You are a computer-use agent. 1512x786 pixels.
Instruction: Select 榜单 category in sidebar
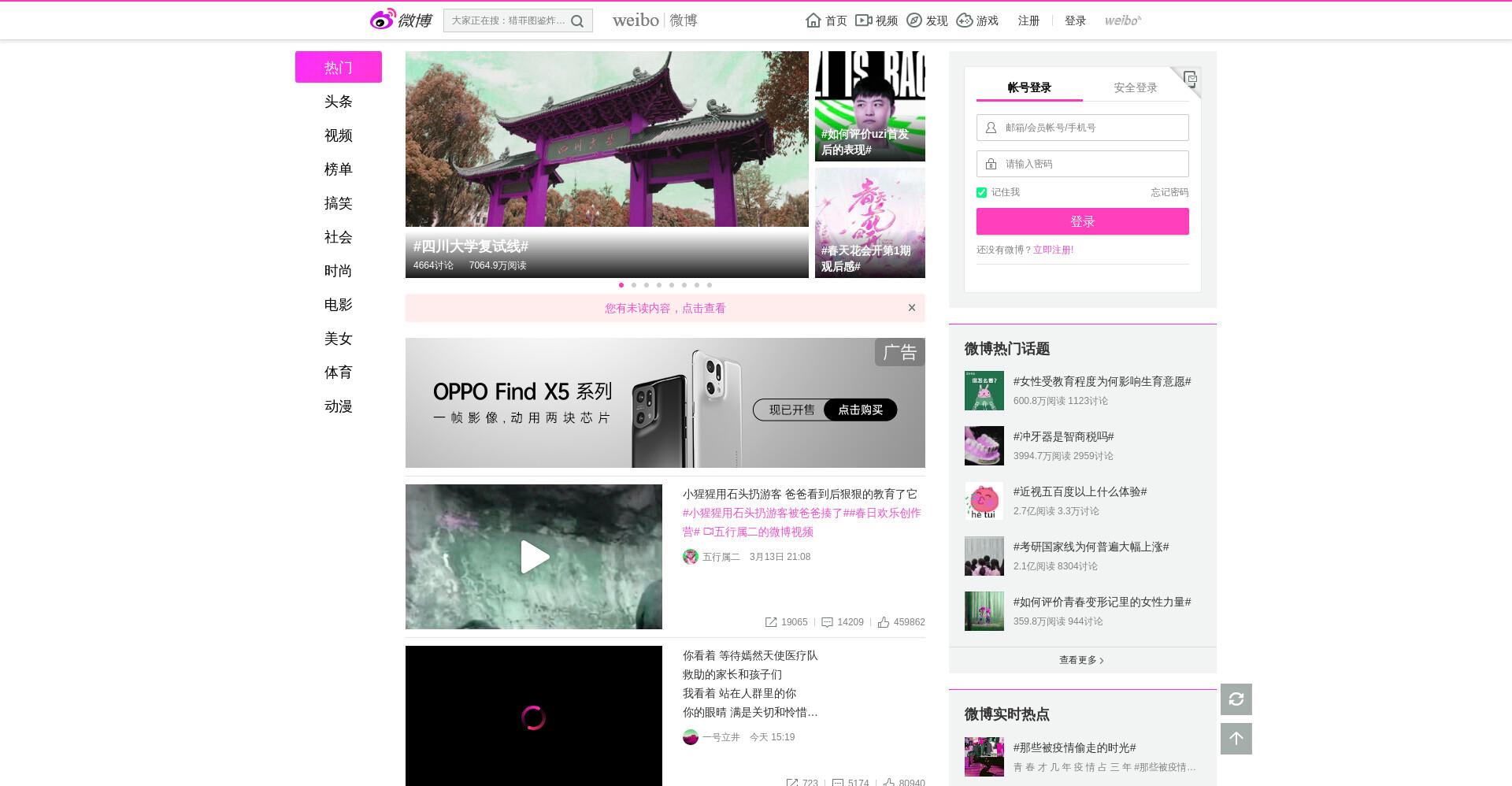tap(339, 169)
